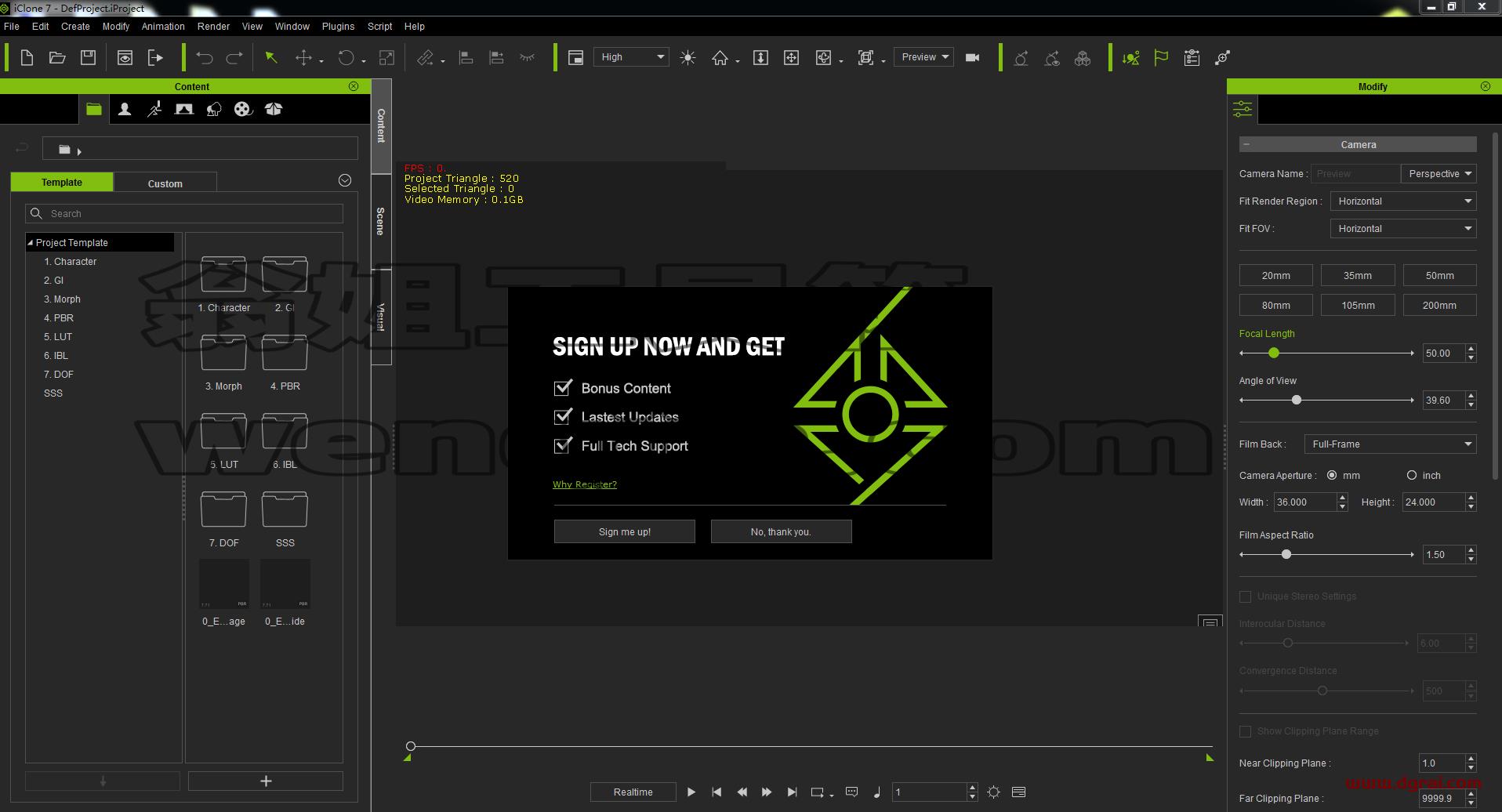Image resolution: width=1502 pixels, height=812 pixels.
Task: Click the Home camera view icon
Action: tap(720, 57)
